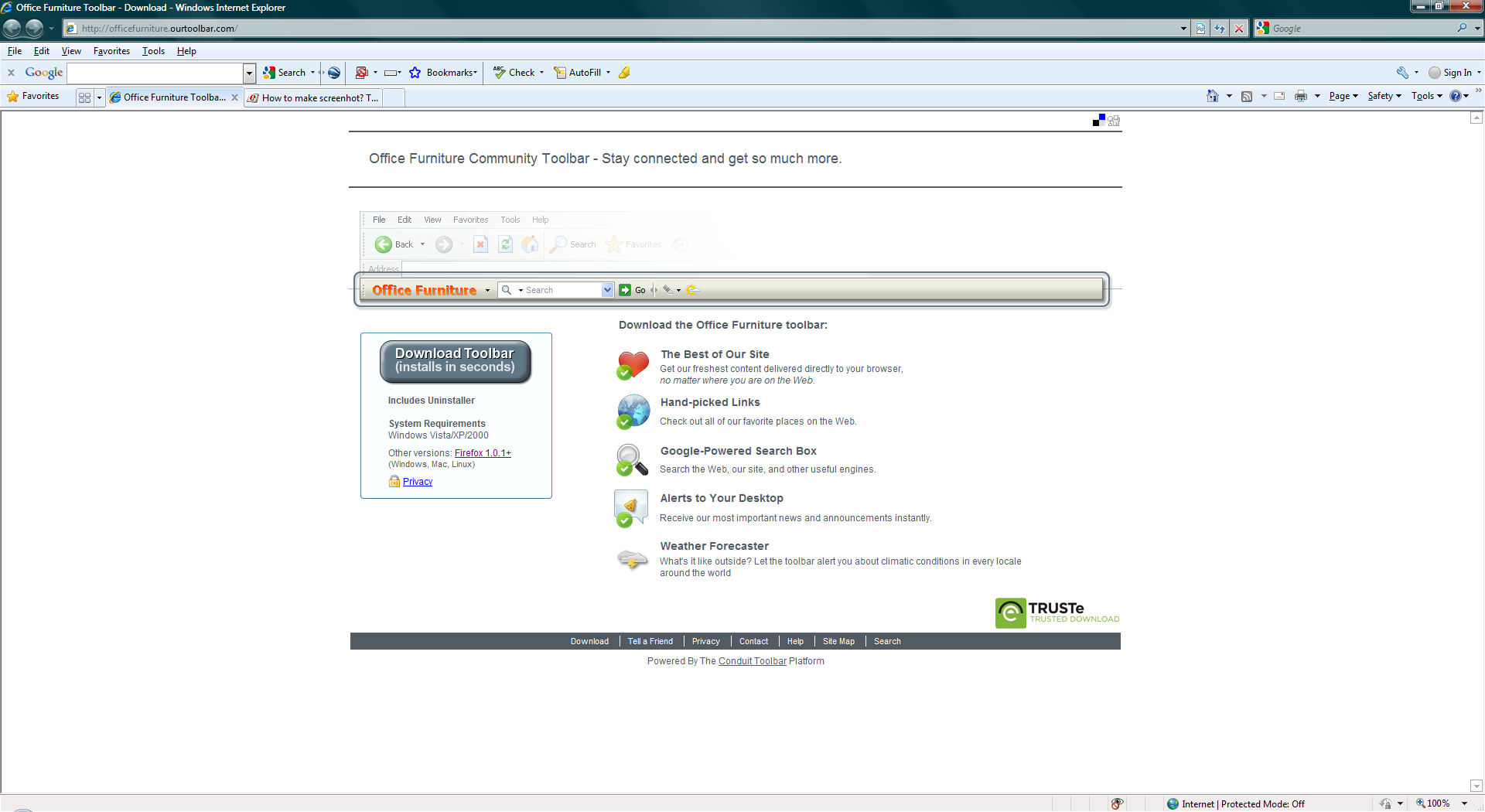The width and height of the screenshot is (1485, 812).
Task: Open a new blank tab
Action: 394,98
